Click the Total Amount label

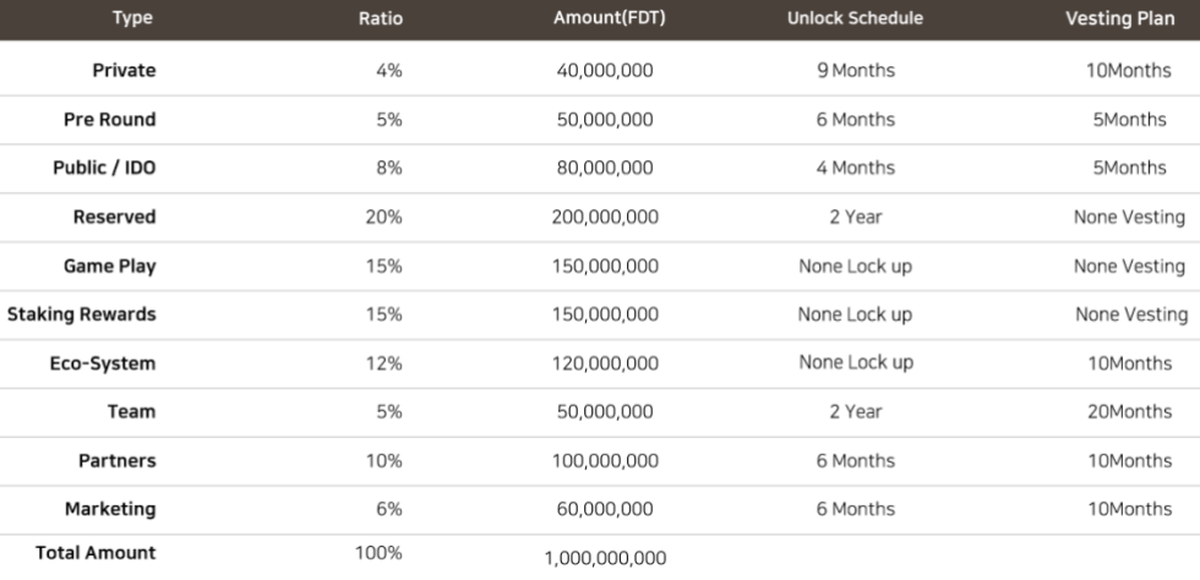click(x=96, y=552)
